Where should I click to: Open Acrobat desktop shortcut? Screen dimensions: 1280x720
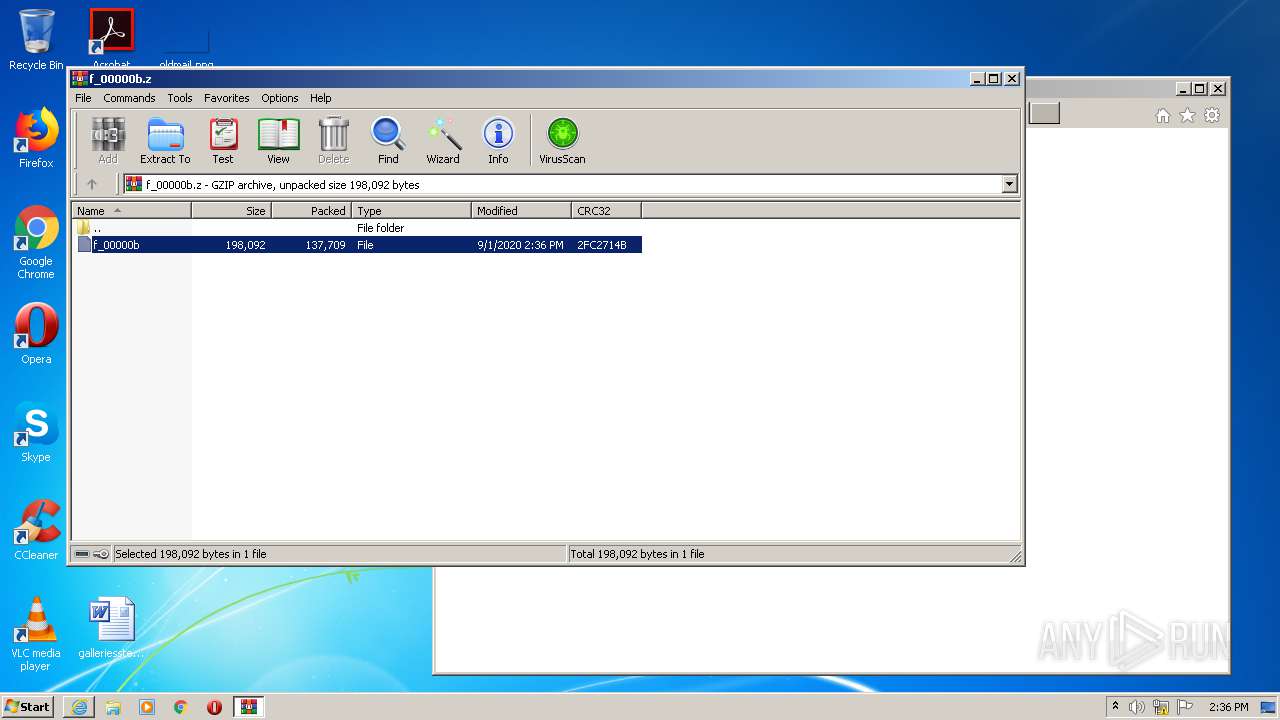tap(111, 38)
